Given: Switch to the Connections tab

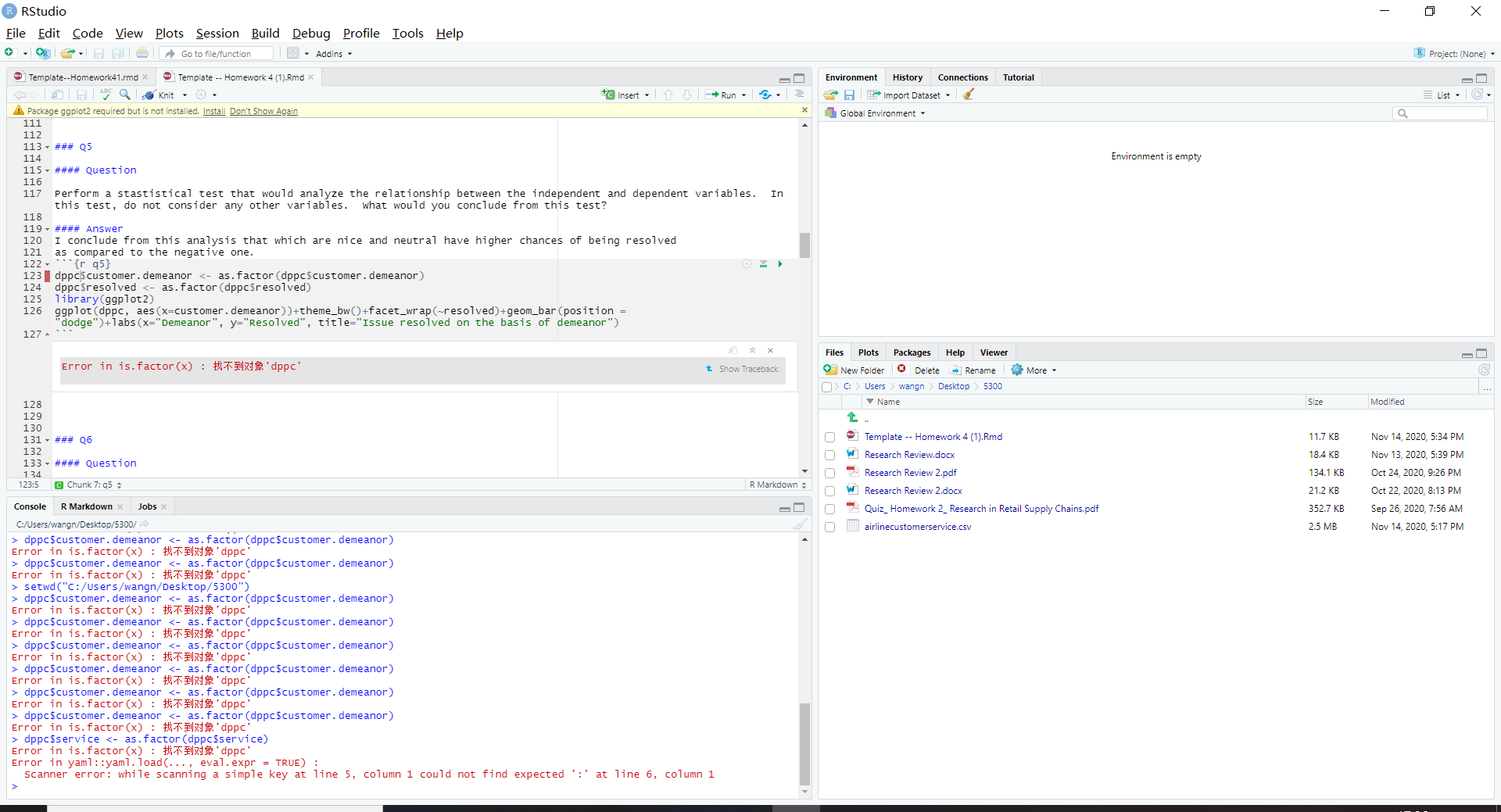Looking at the screenshot, I should [962, 77].
